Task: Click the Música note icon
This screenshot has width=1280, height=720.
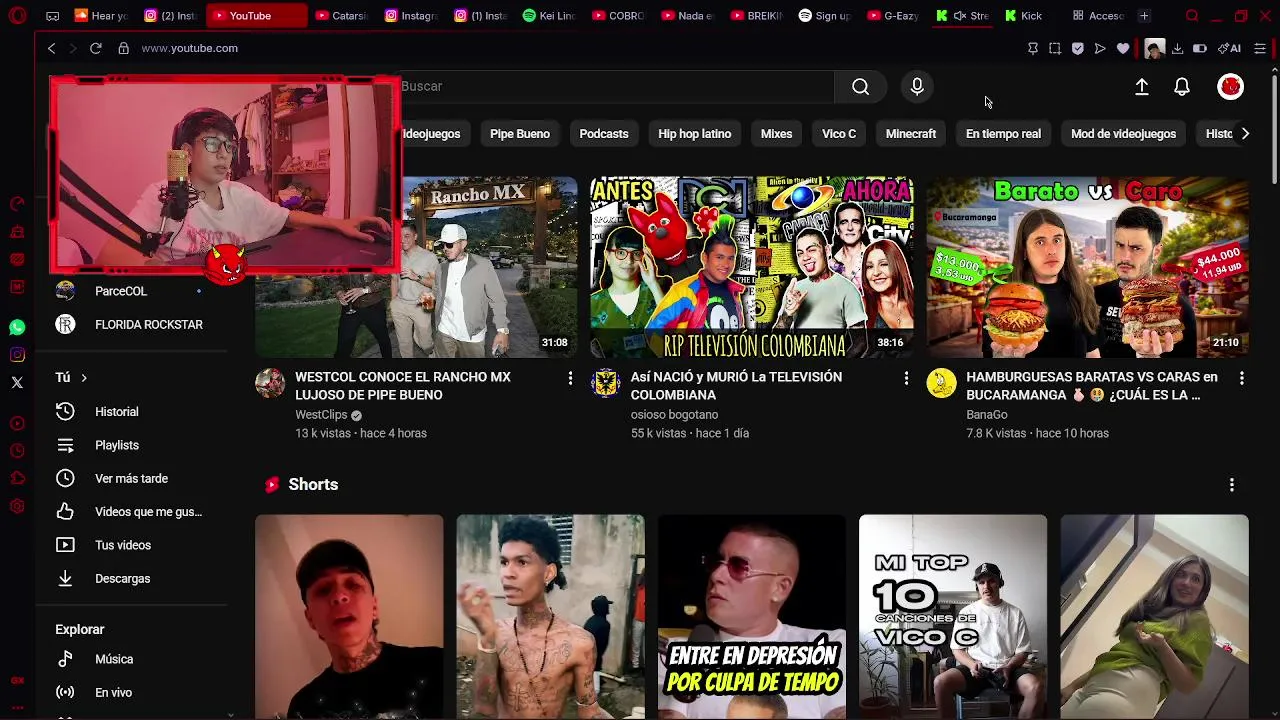Action: pos(65,659)
